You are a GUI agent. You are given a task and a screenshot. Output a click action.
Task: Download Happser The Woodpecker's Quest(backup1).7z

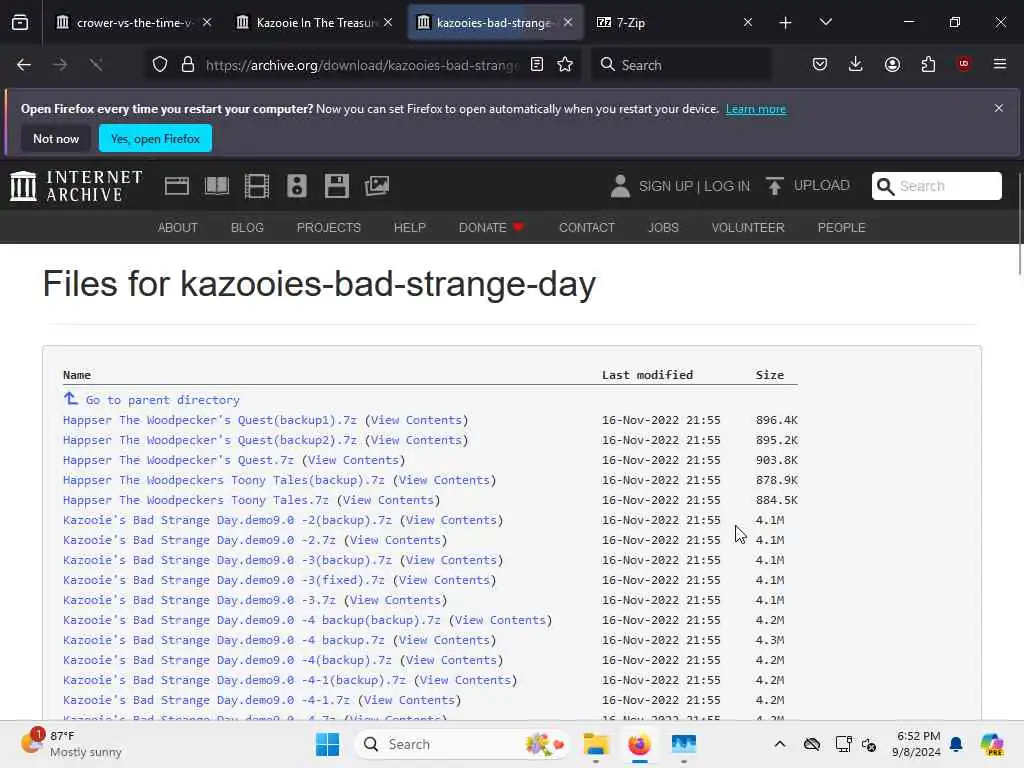coord(210,420)
